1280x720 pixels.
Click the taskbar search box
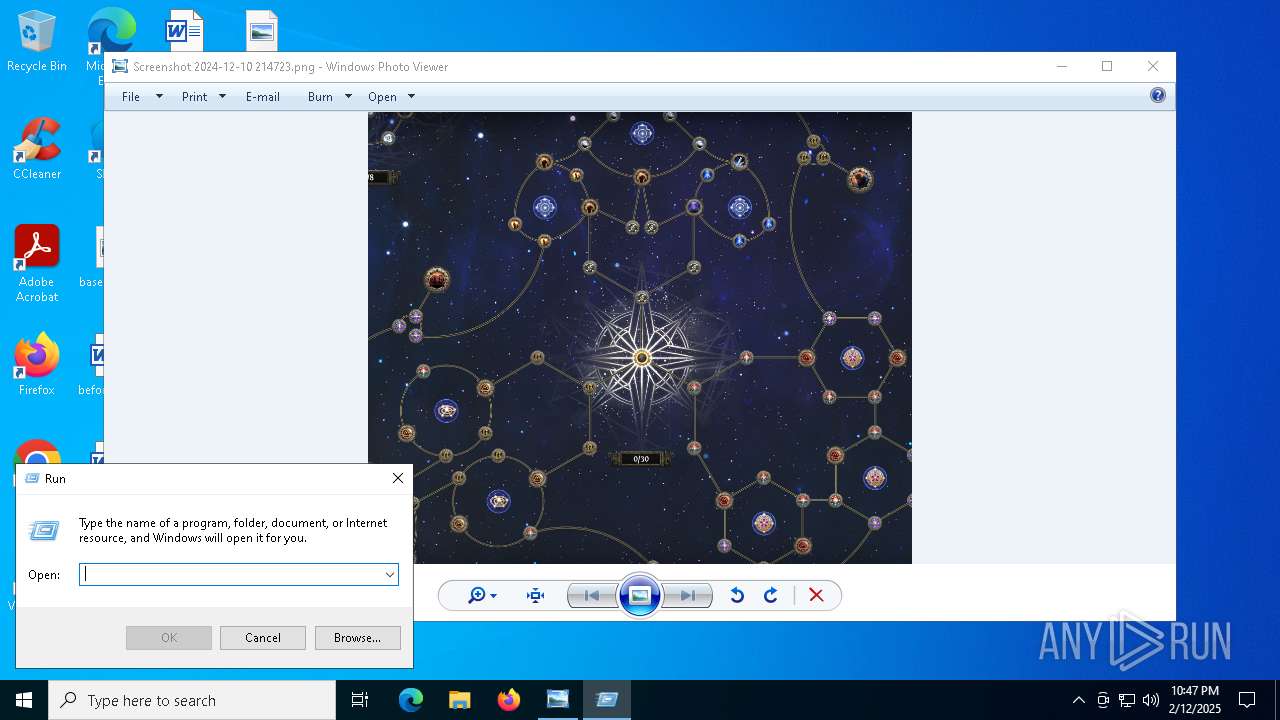coord(192,700)
